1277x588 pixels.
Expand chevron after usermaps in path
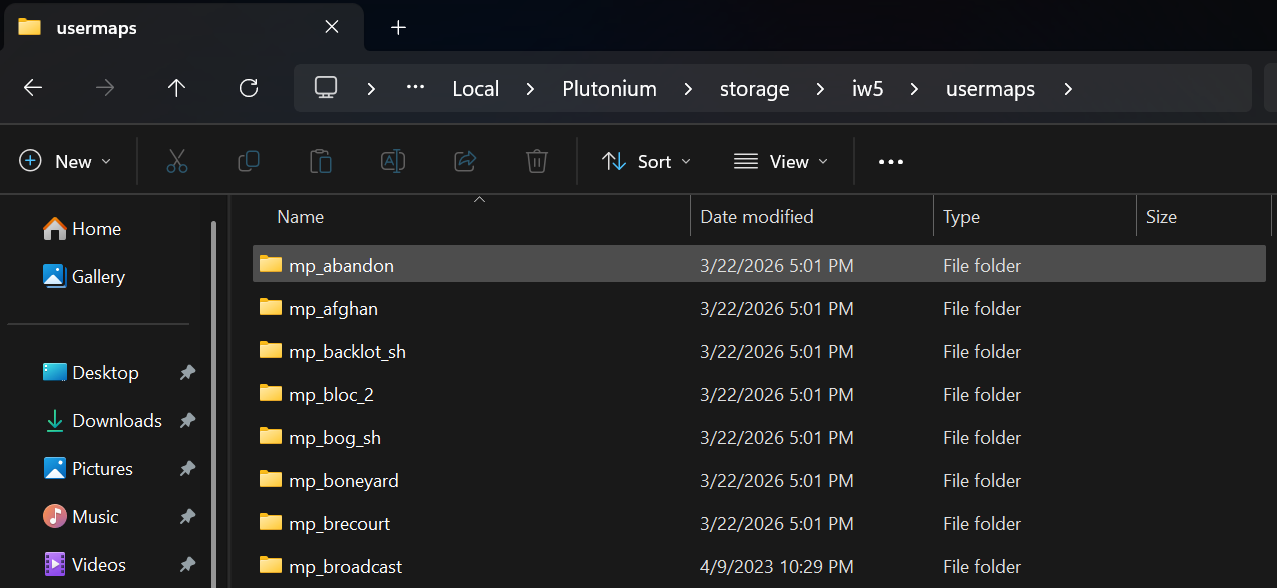pyautogui.click(x=1068, y=89)
